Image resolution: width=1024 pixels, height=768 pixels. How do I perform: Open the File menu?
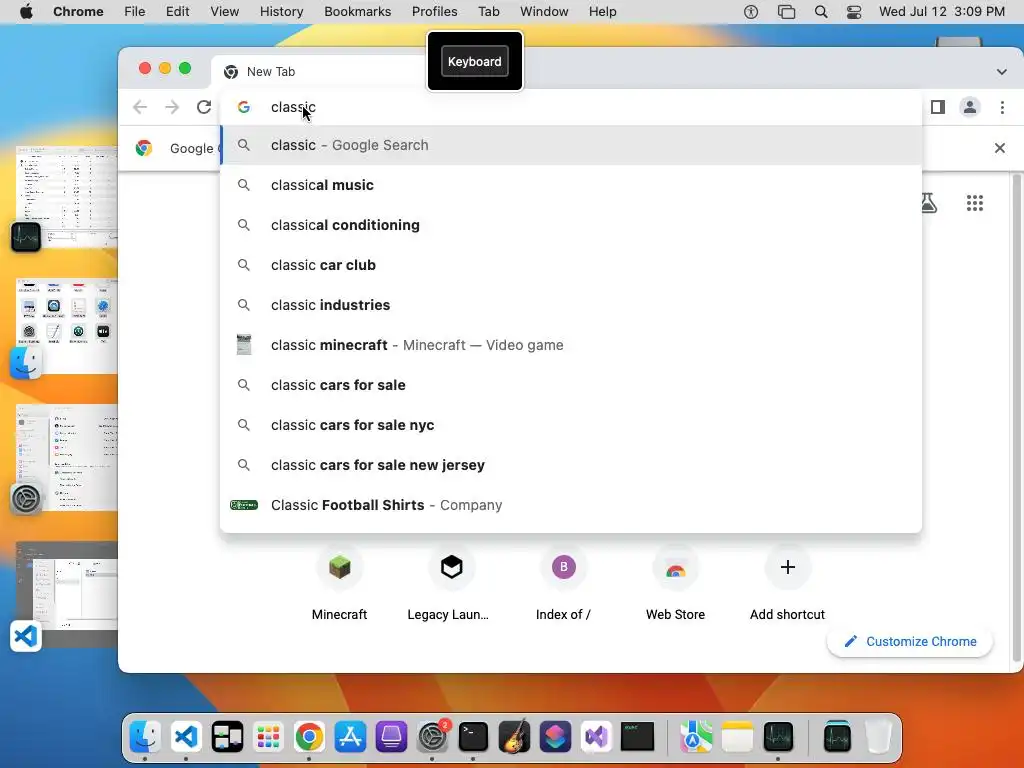(x=135, y=12)
